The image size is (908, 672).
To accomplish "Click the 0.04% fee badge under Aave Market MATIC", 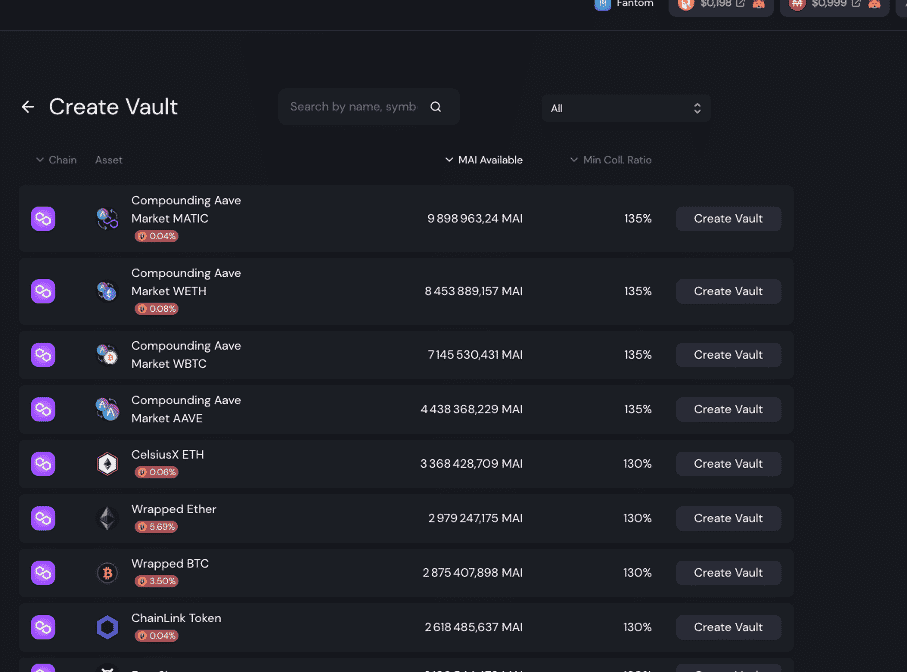I will click(x=156, y=236).
